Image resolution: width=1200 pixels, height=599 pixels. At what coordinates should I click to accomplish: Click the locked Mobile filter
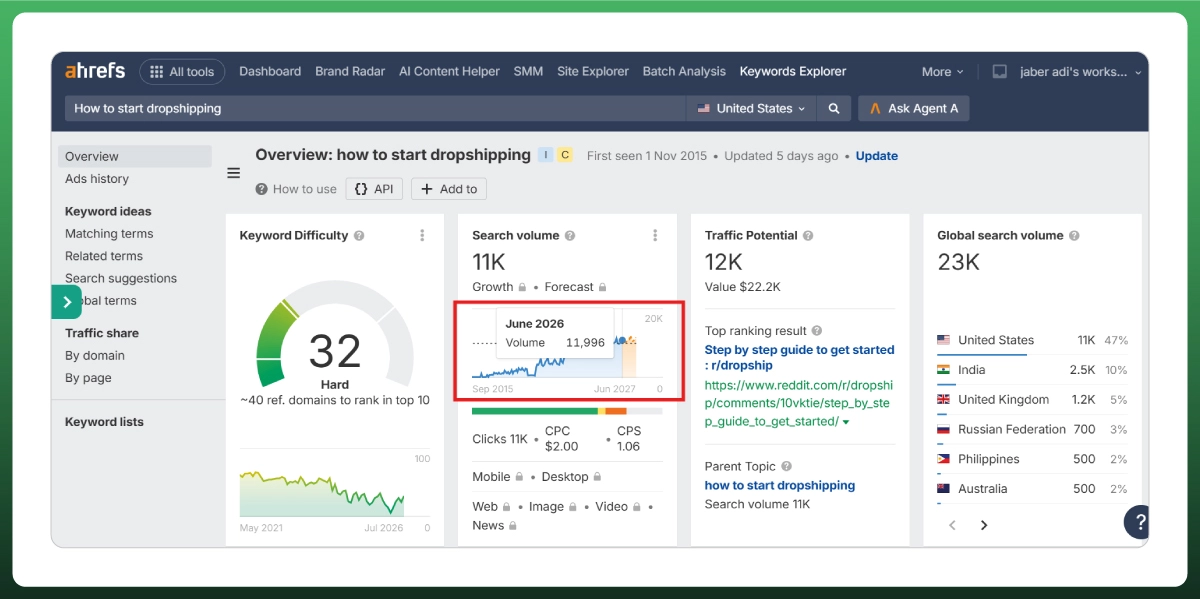(498, 477)
